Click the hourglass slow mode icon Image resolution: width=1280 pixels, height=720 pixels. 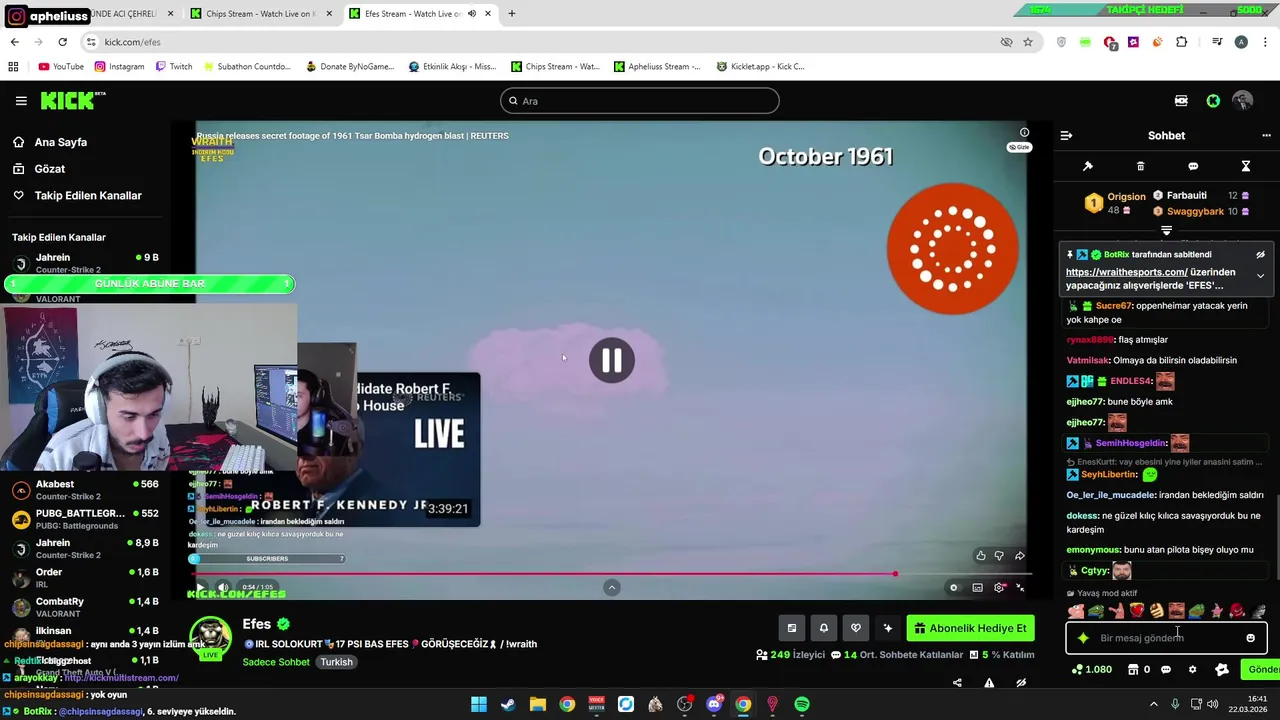(x=1246, y=166)
